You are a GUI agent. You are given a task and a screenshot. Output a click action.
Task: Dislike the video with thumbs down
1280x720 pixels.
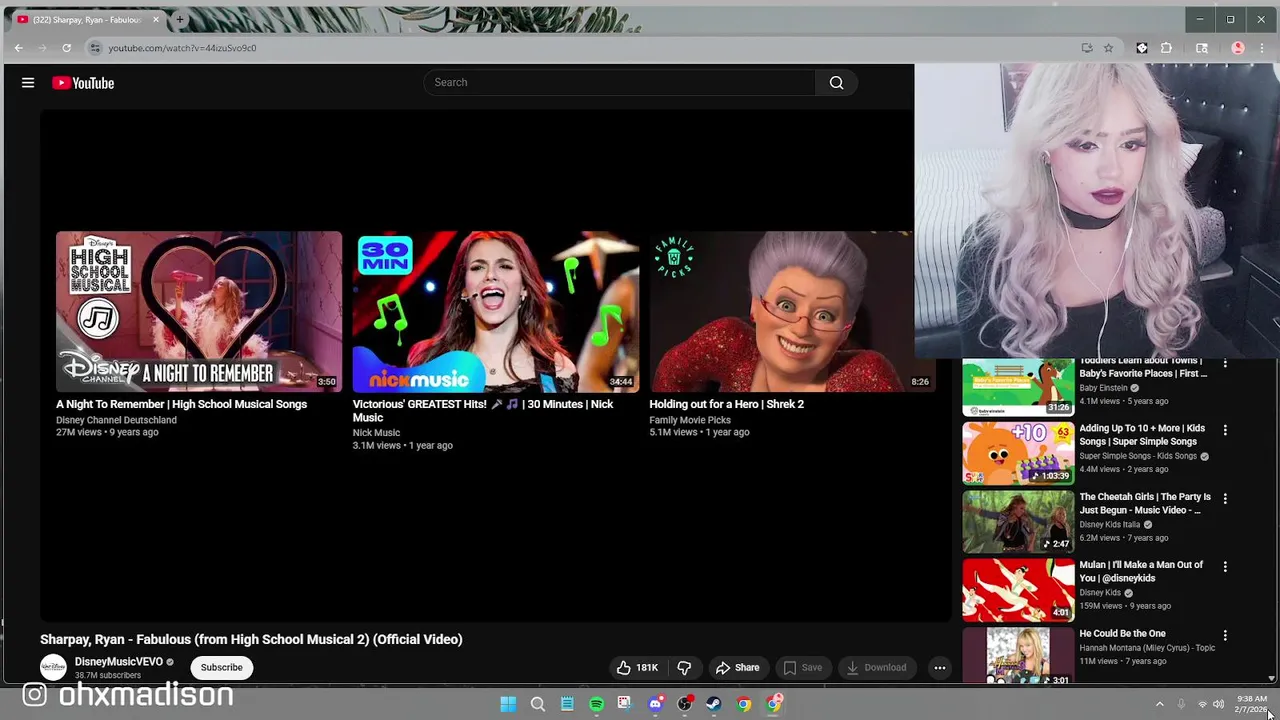(685, 667)
